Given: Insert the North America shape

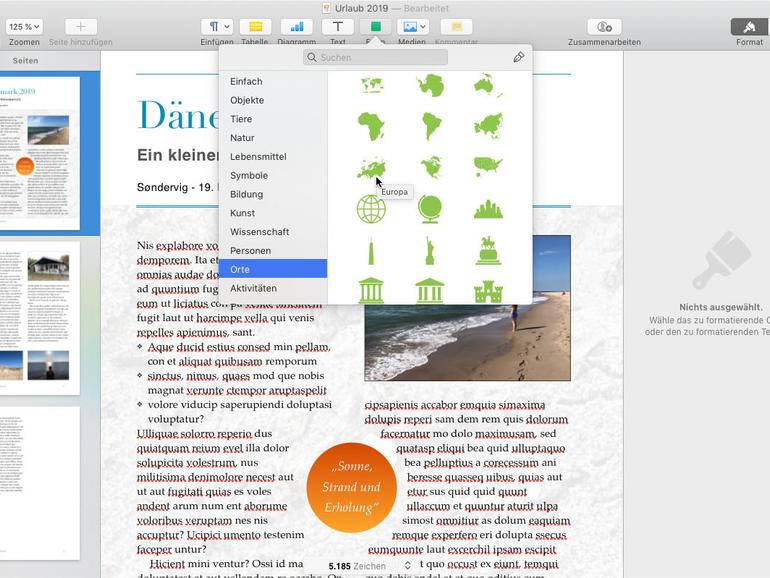Looking at the screenshot, I should point(431,167).
